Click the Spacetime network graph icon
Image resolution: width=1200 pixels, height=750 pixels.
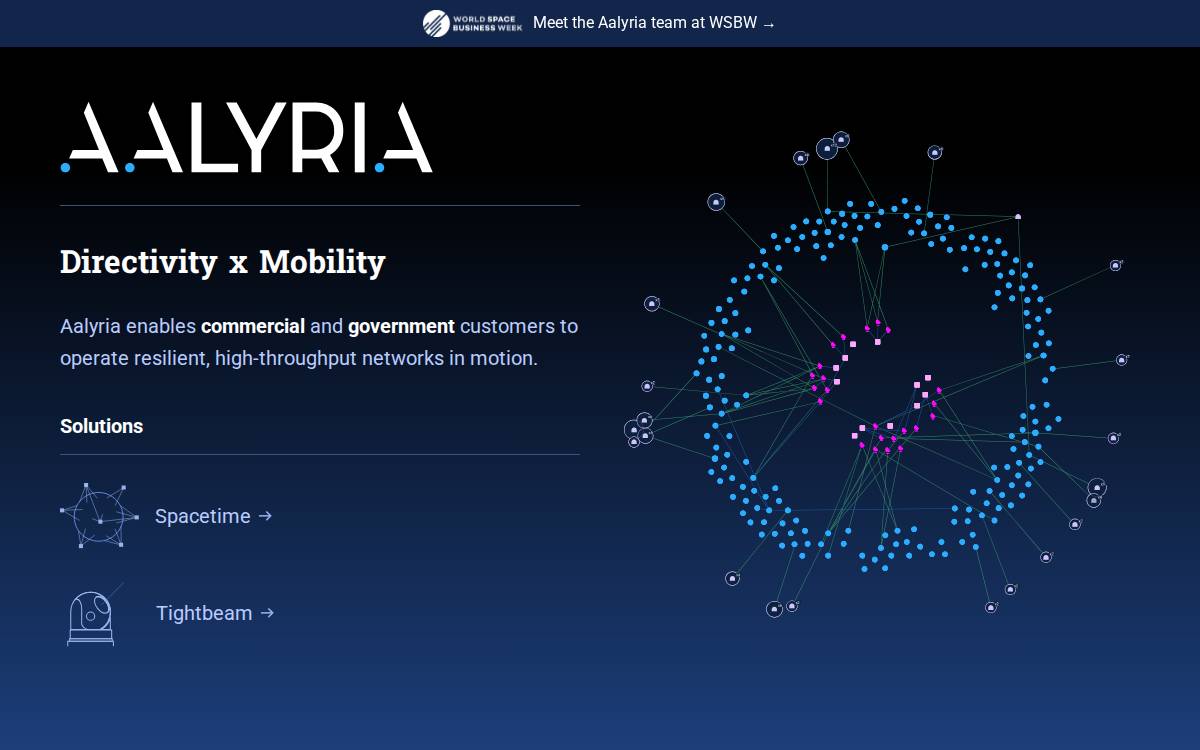point(99,515)
